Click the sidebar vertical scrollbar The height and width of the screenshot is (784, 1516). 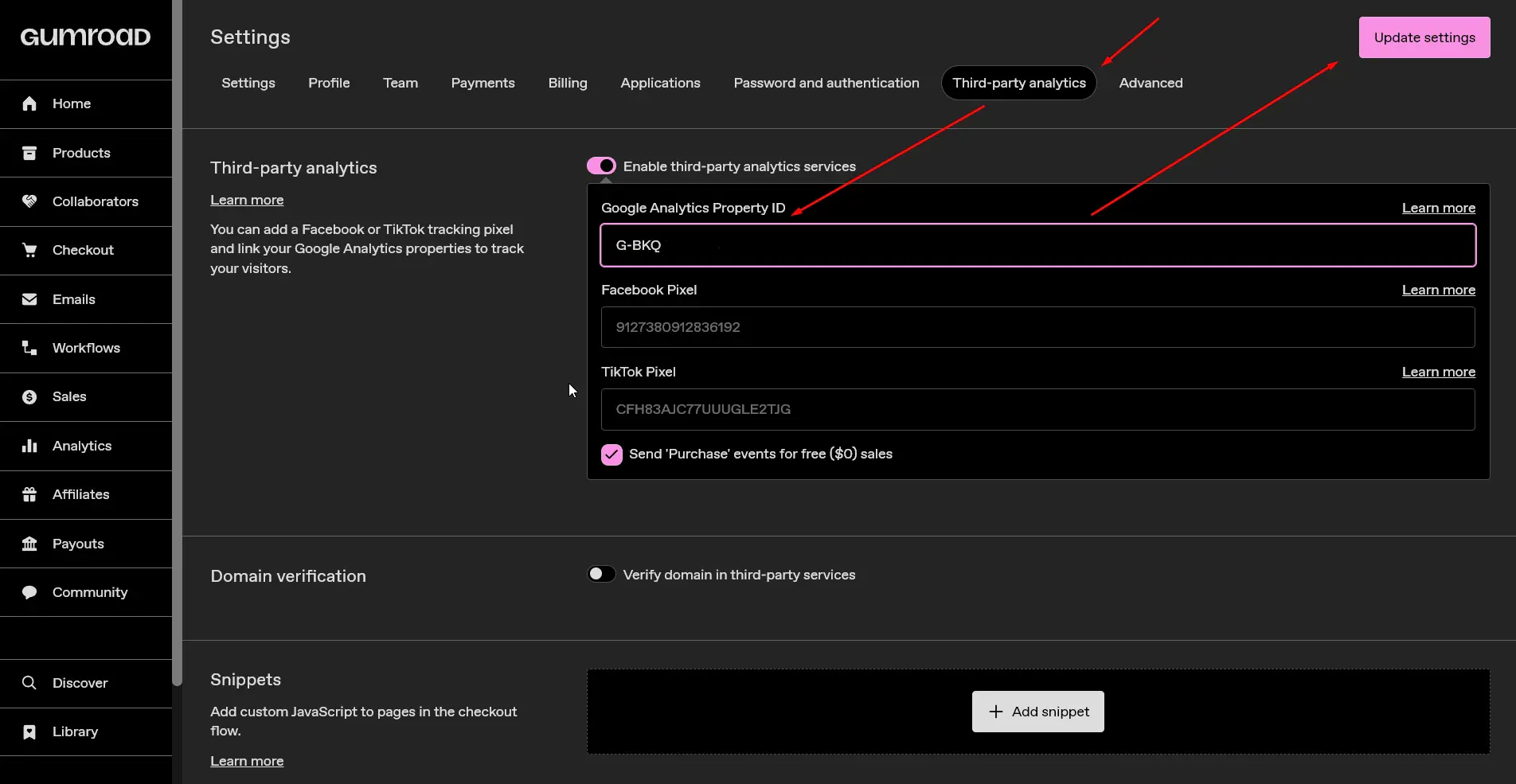(178, 342)
